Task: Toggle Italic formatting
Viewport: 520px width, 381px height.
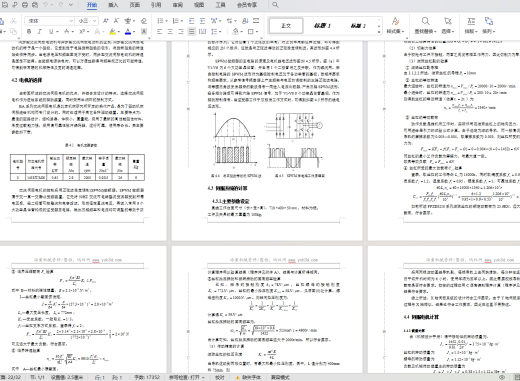Action: tap(40, 32)
